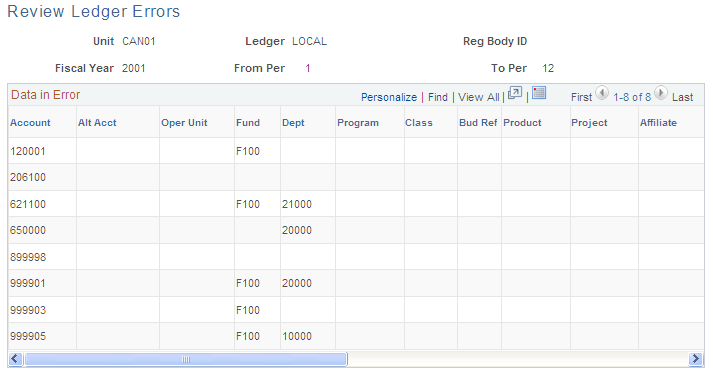Click the horizontal scrollbar left arrow

coord(15,359)
